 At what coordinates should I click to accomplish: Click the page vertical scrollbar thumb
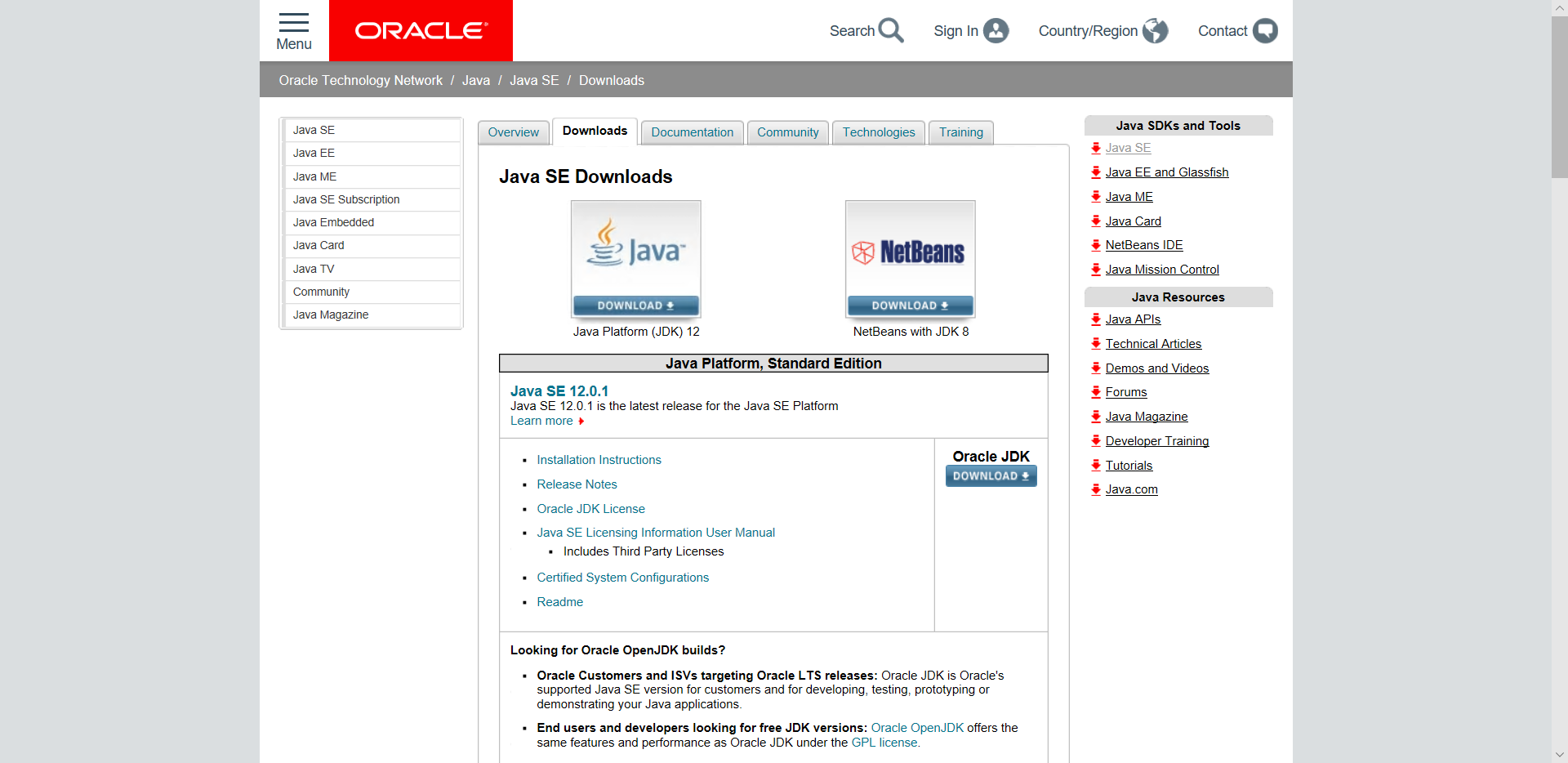point(1560,96)
